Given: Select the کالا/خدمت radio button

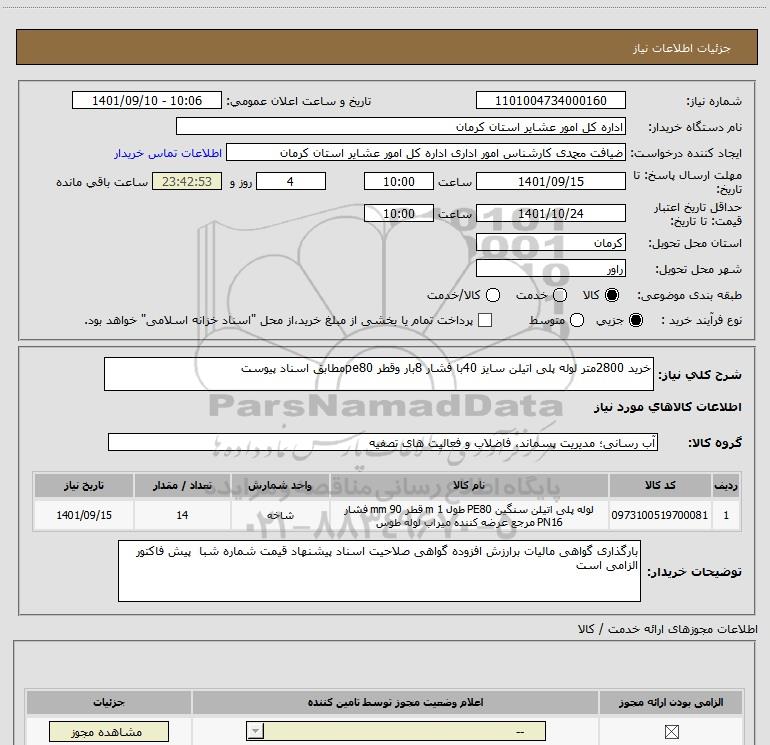Looking at the screenshot, I should (493, 295).
